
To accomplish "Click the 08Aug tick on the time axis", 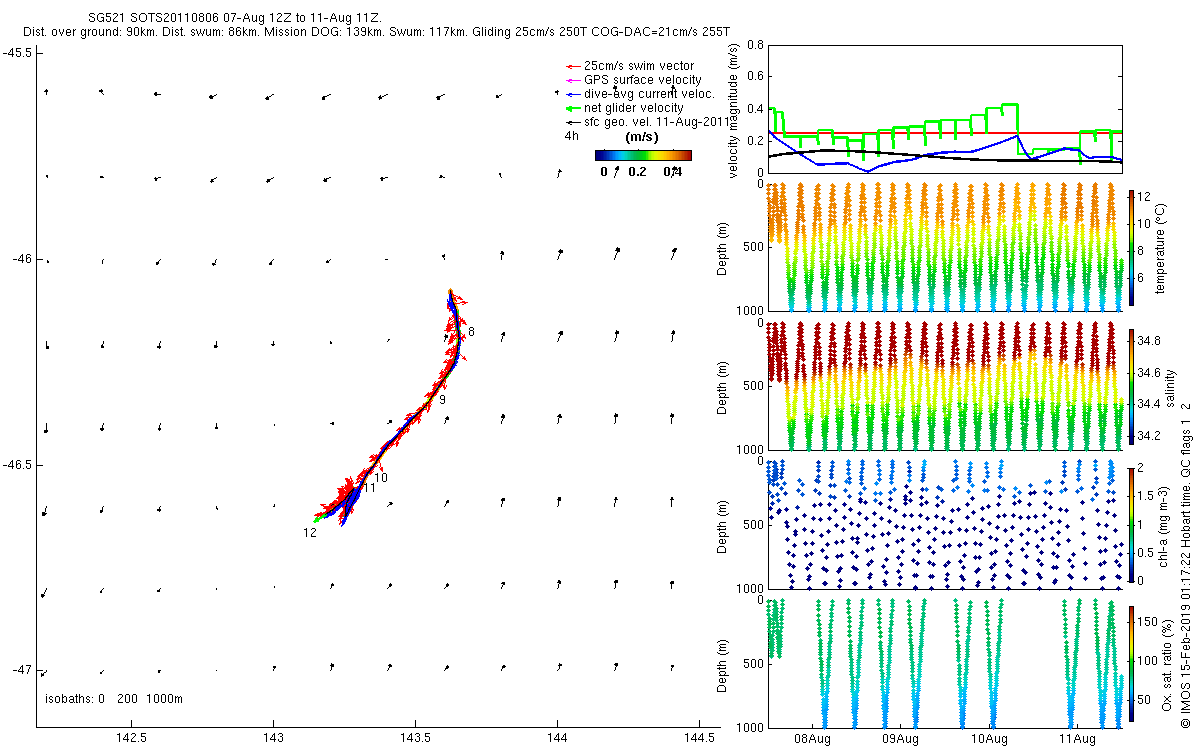I will click(x=812, y=739).
